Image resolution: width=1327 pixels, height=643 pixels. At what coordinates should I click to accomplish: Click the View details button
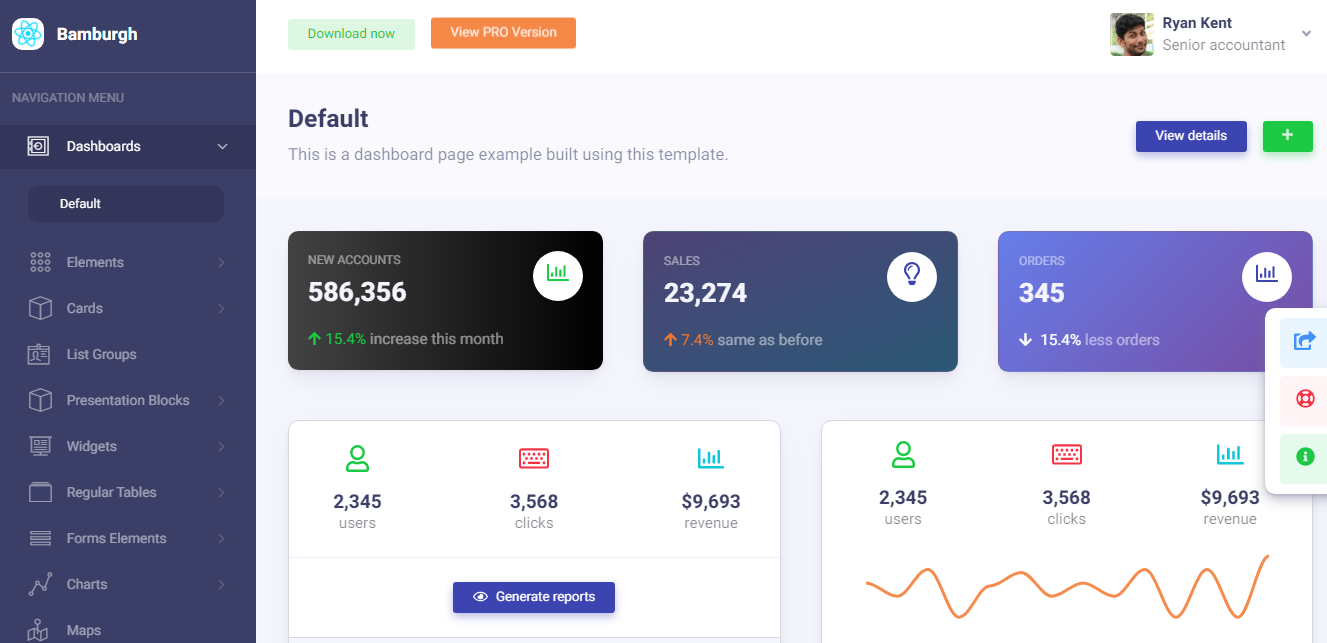1191,136
